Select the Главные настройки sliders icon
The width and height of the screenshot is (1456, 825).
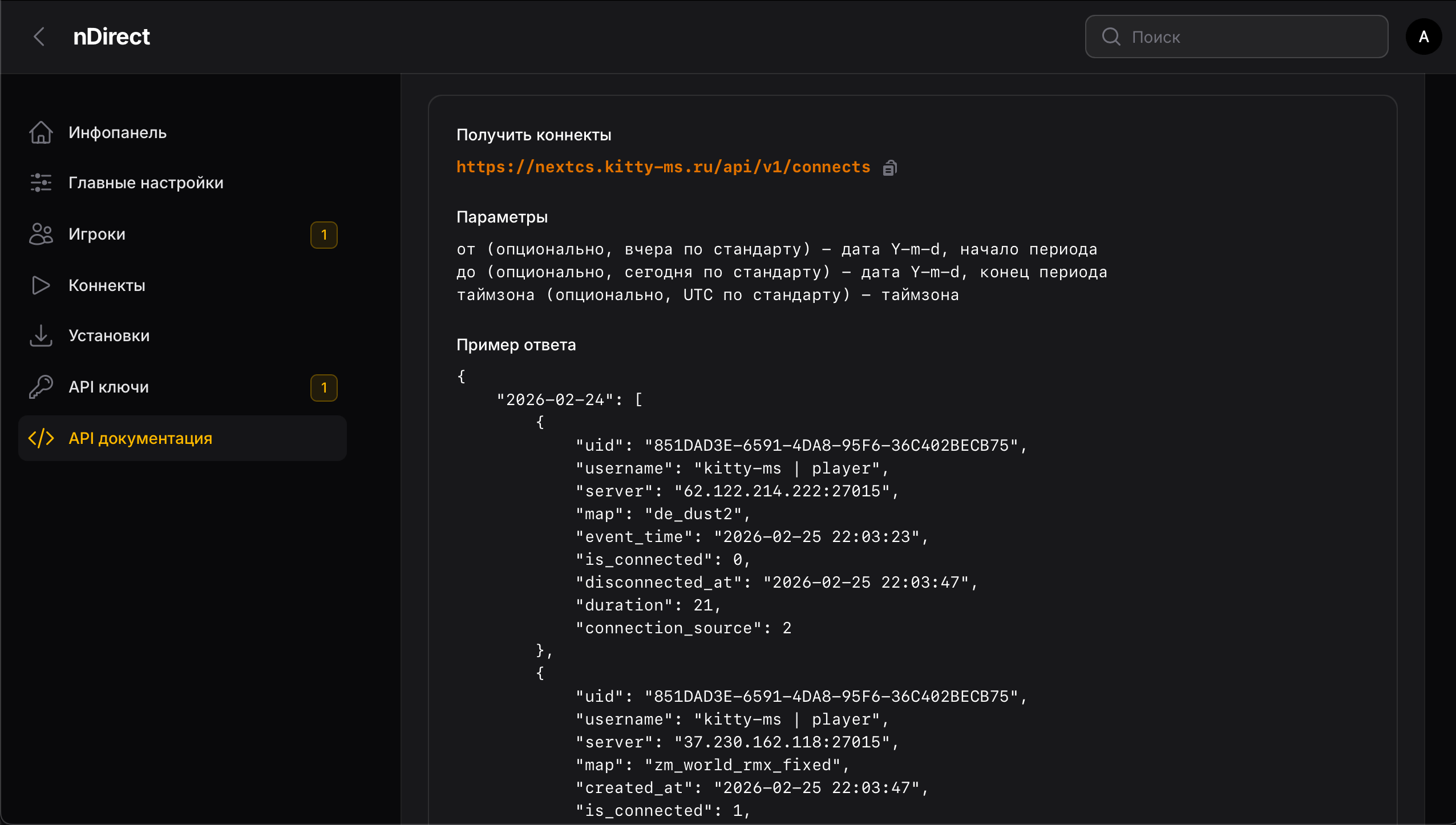[x=41, y=182]
